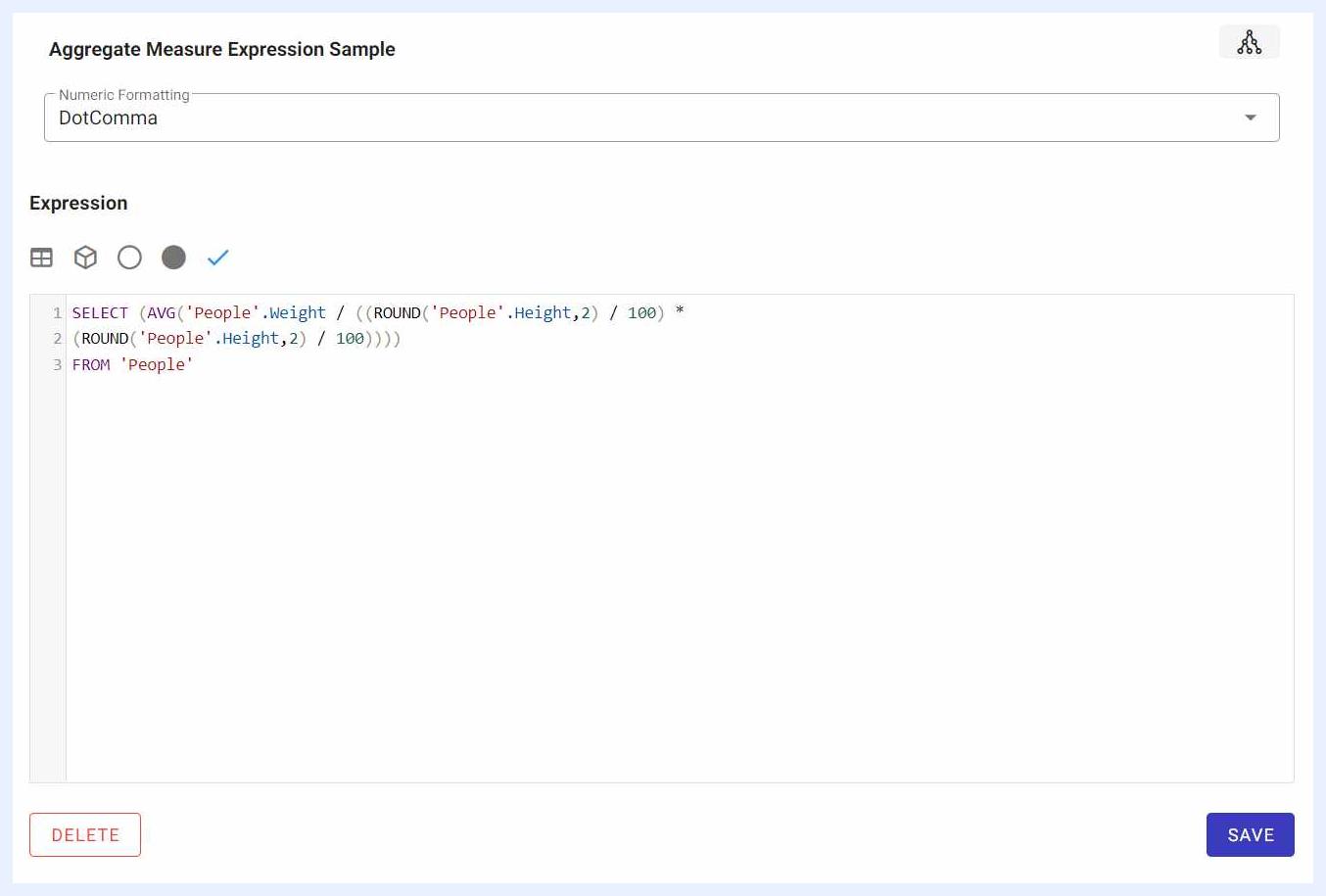This screenshot has height=896, width=1326.
Task: Select line number 2 in gutter
Action: tap(57, 339)
